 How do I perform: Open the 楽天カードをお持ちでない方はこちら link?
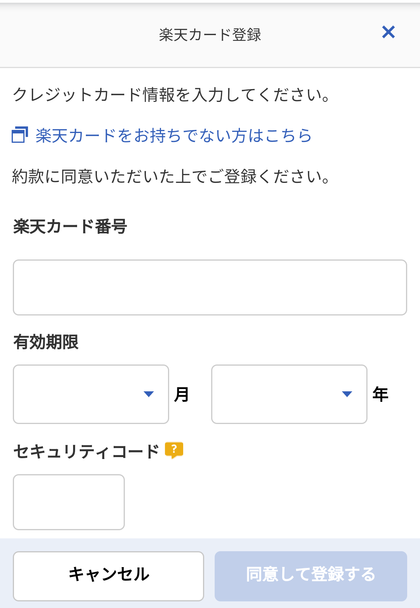[x=174, y=135]
